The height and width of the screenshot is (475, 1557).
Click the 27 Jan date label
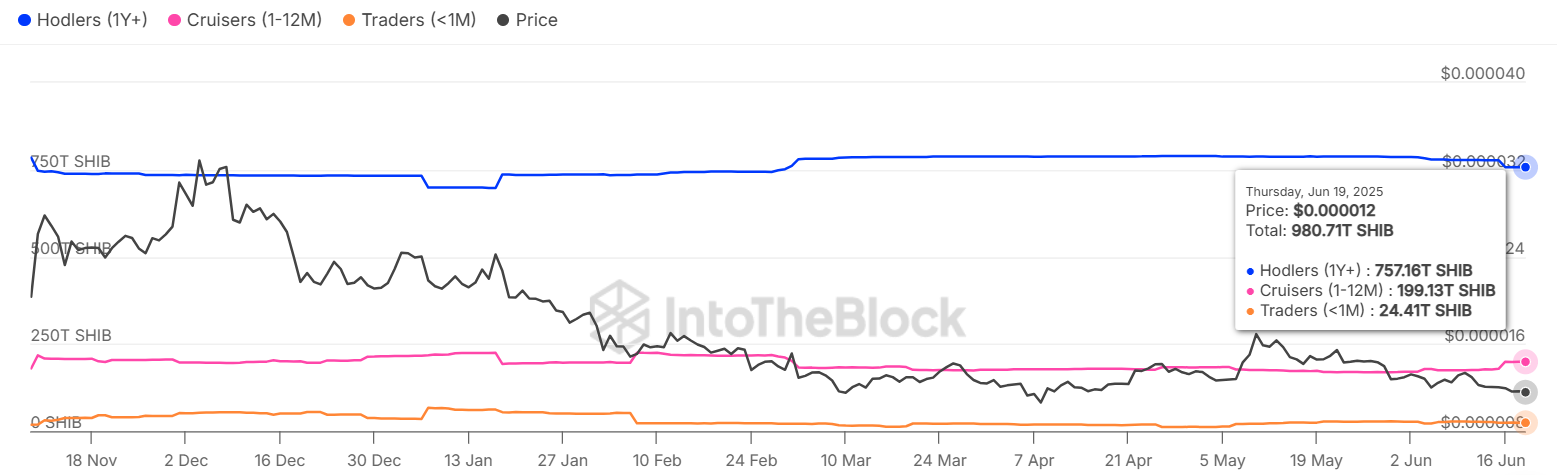click(562, 462)
